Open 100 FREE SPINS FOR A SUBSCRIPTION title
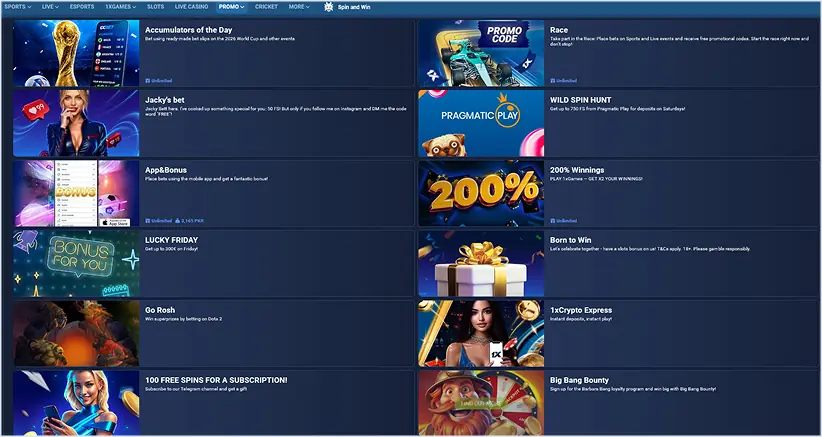The height and width of the screenshot is (437, 822). (x=216, y=380)
